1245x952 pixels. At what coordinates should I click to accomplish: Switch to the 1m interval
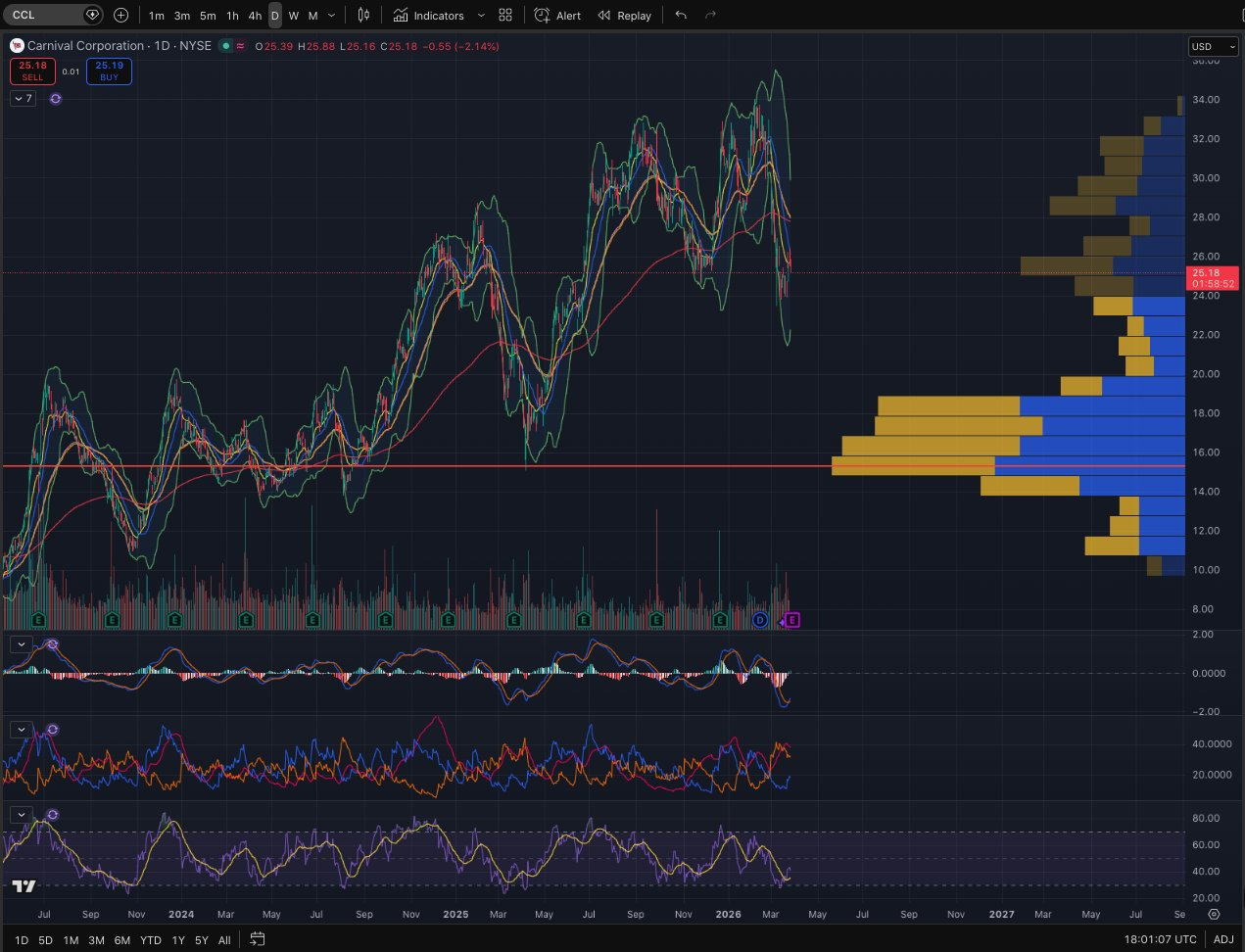[x=157, y=16]
